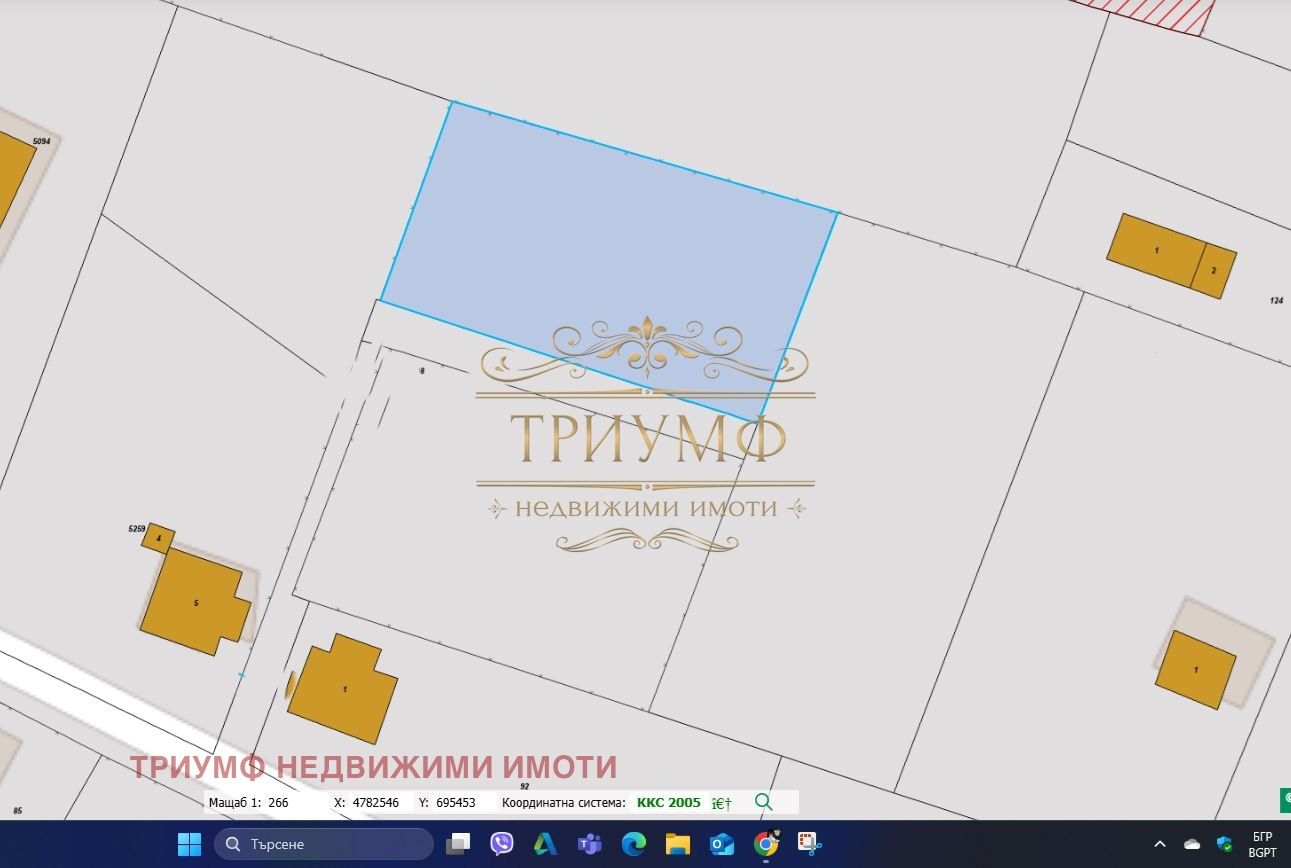The width and height of the screenshot is (1291, 868).
Task: Open the Windows Start menu
Action: tap(188, 844)
